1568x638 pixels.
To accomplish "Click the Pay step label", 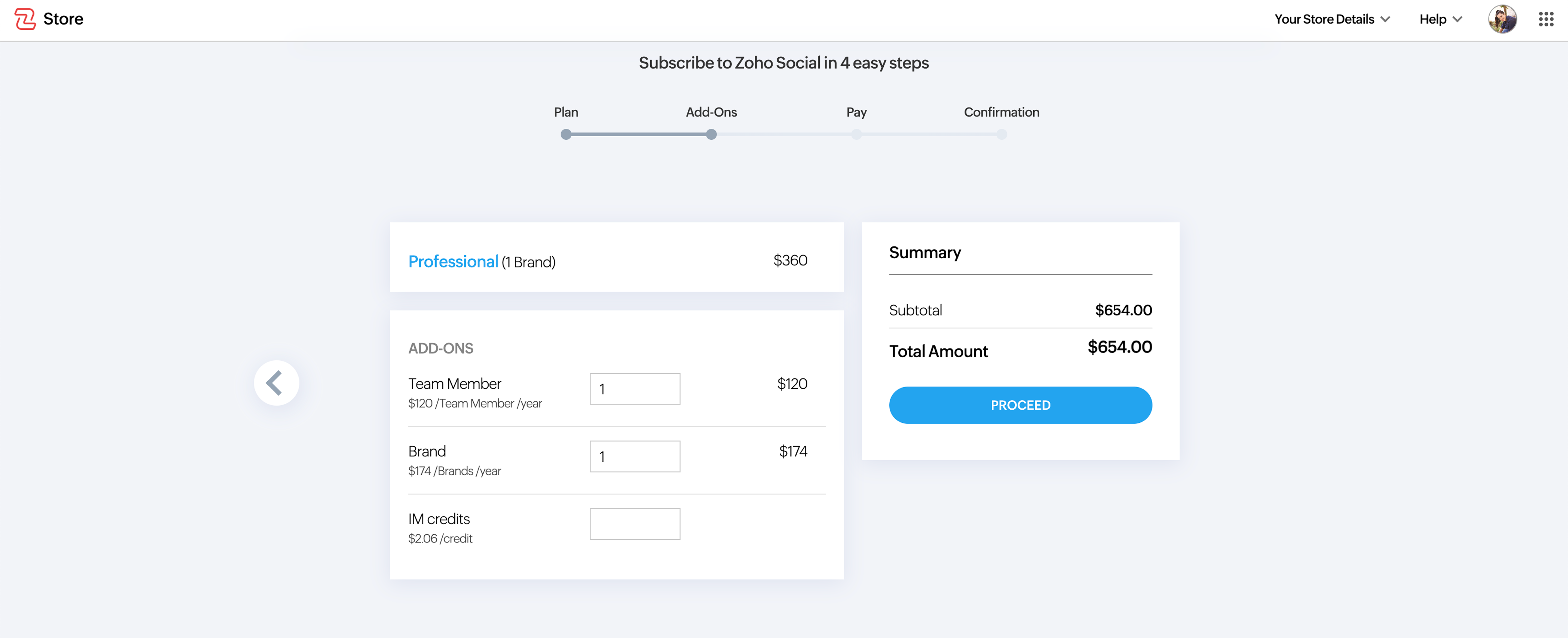I will click(x=856, y=112).
